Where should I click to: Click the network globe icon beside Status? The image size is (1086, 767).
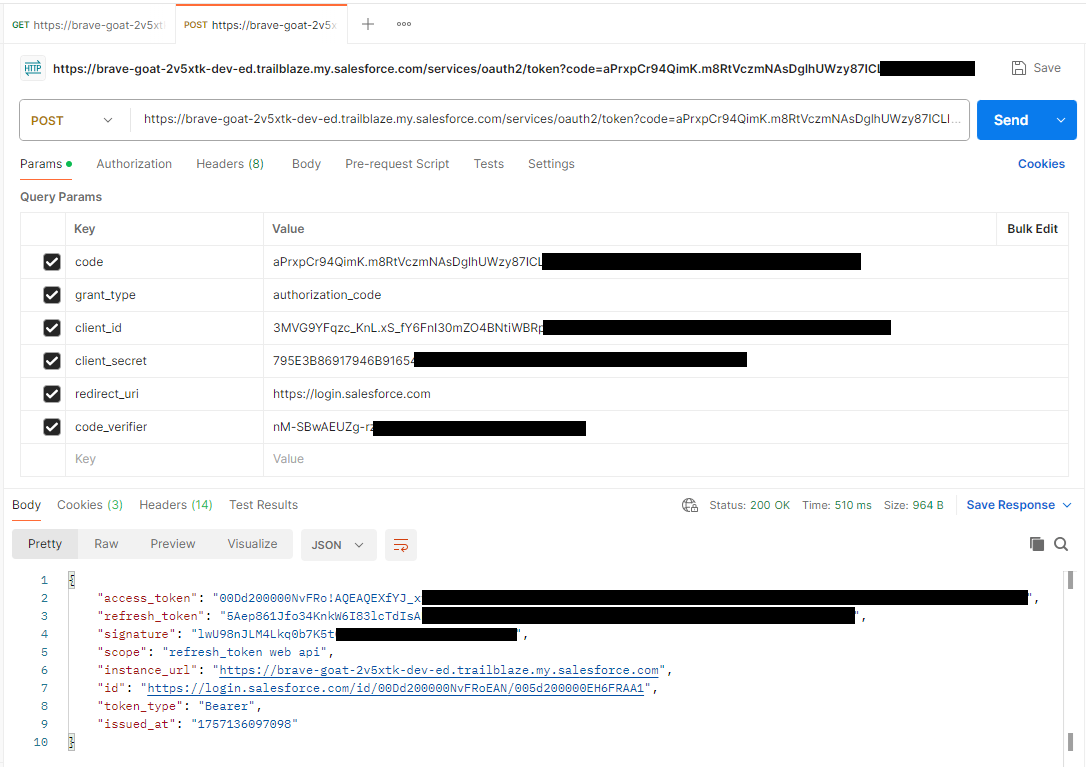[x=690, y=505]
